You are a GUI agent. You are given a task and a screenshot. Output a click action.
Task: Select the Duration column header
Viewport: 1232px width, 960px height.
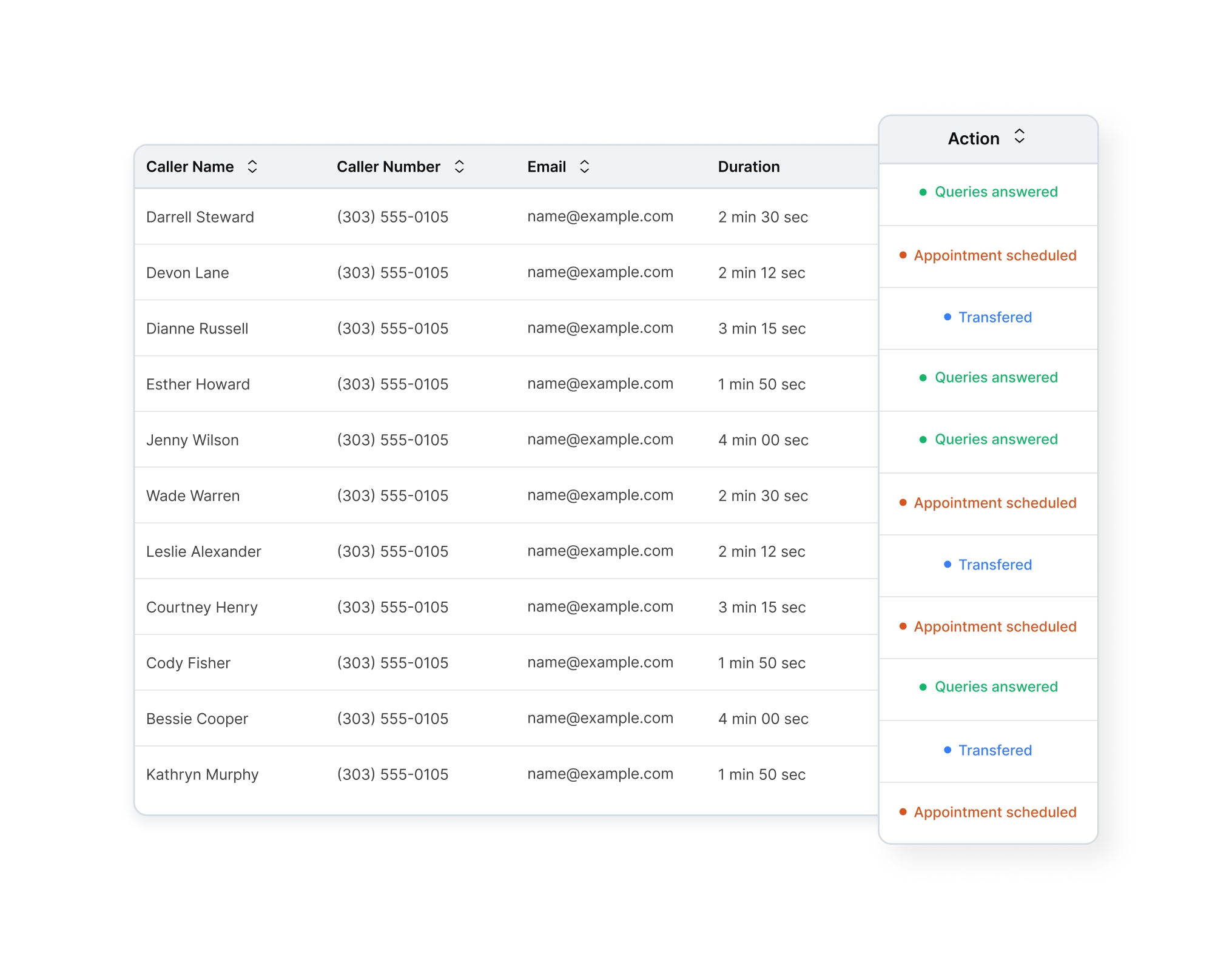coord(749,166)
